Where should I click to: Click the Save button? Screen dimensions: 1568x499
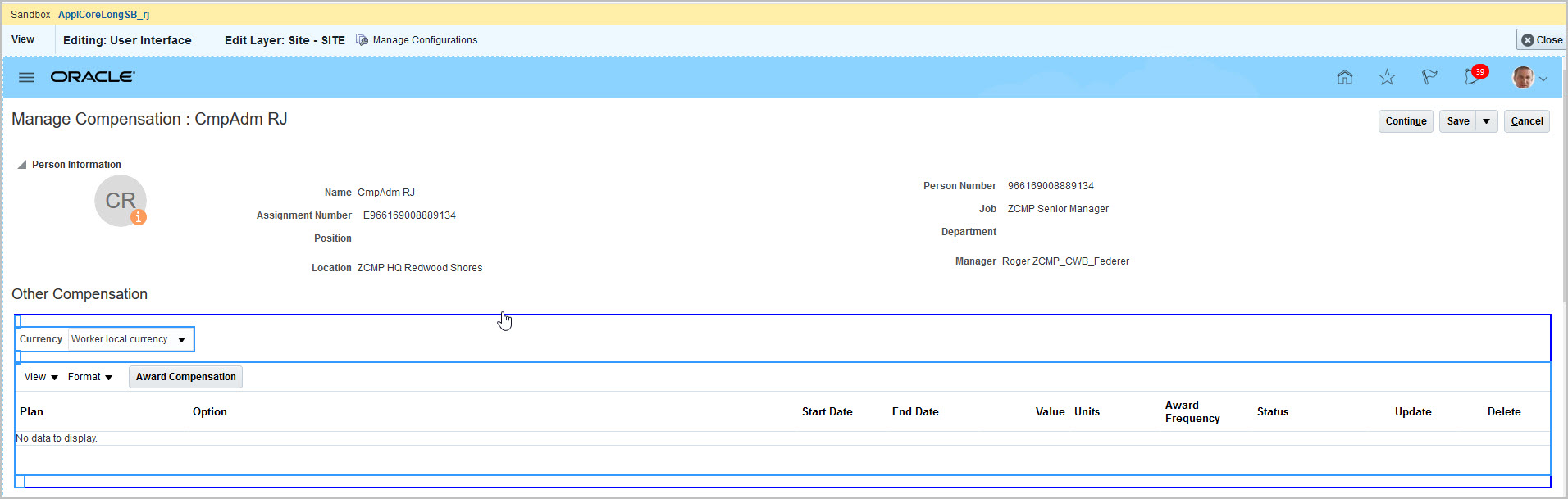(1457, 121)
